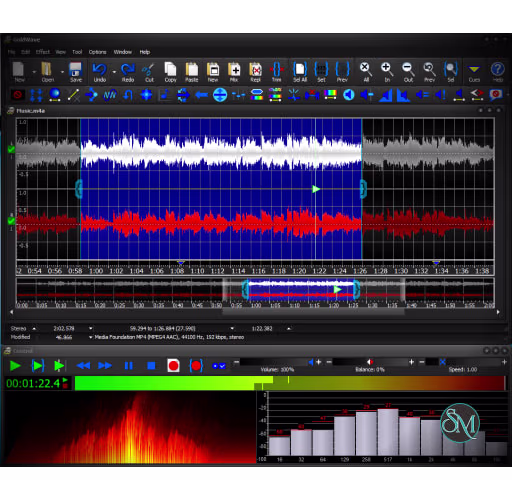Click red circle stop effect icon
The height and width of the screenshot is (500, 512).
point(17,95)
